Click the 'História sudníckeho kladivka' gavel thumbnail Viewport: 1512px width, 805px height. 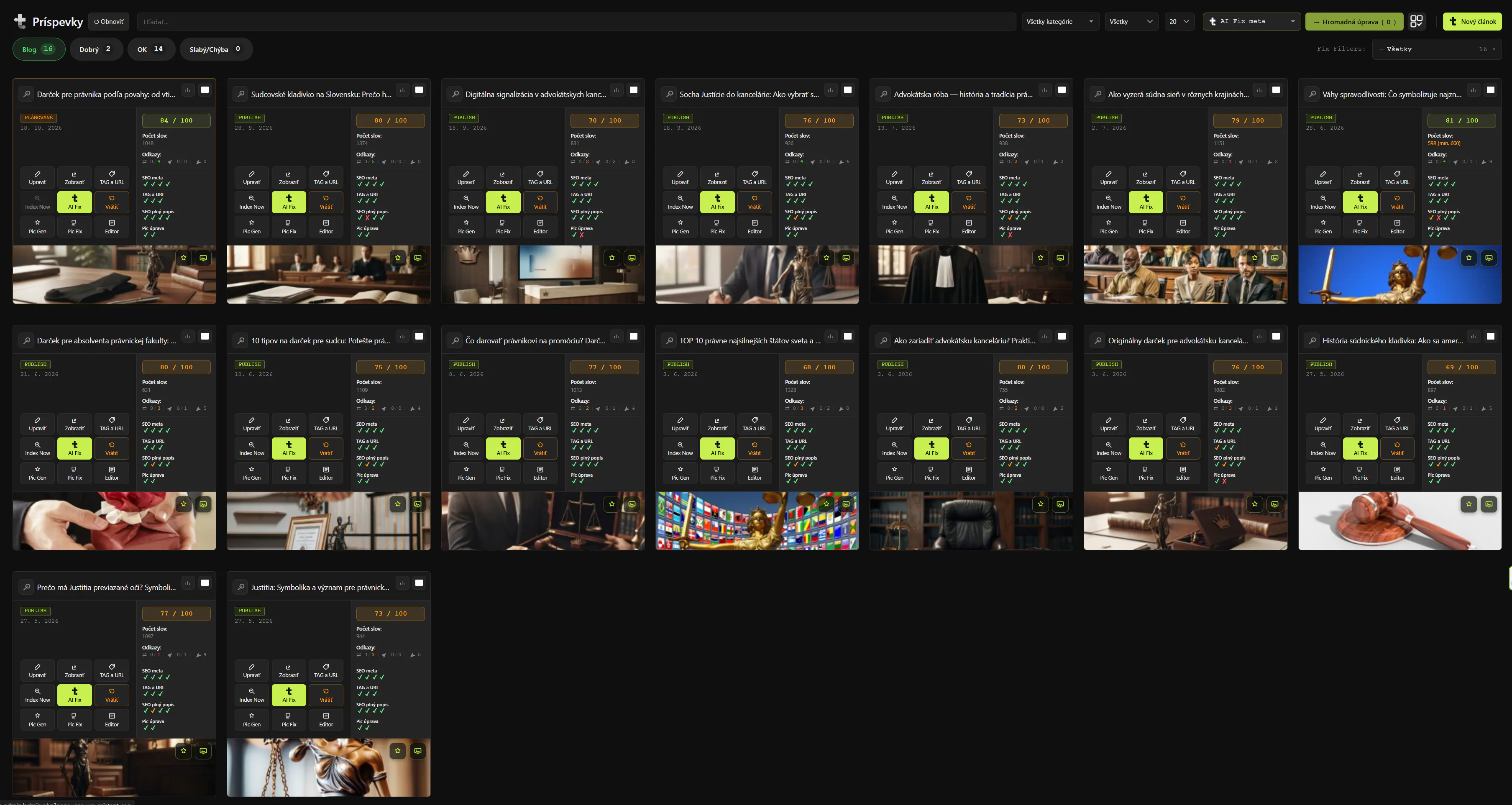coord(1399,521)
